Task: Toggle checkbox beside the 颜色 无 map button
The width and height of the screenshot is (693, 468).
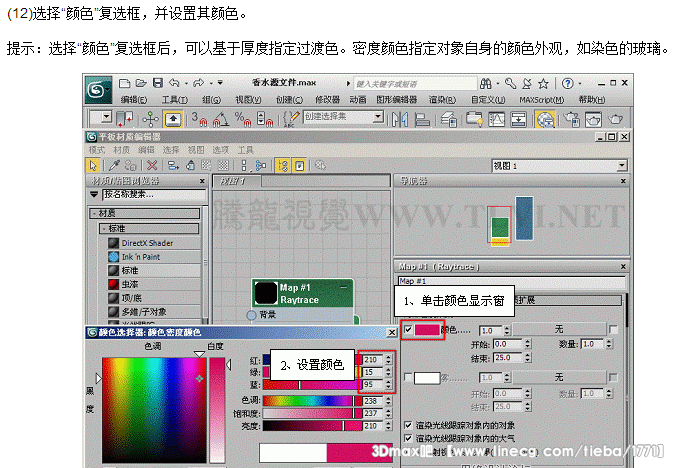Action: [x=613, y=329]
